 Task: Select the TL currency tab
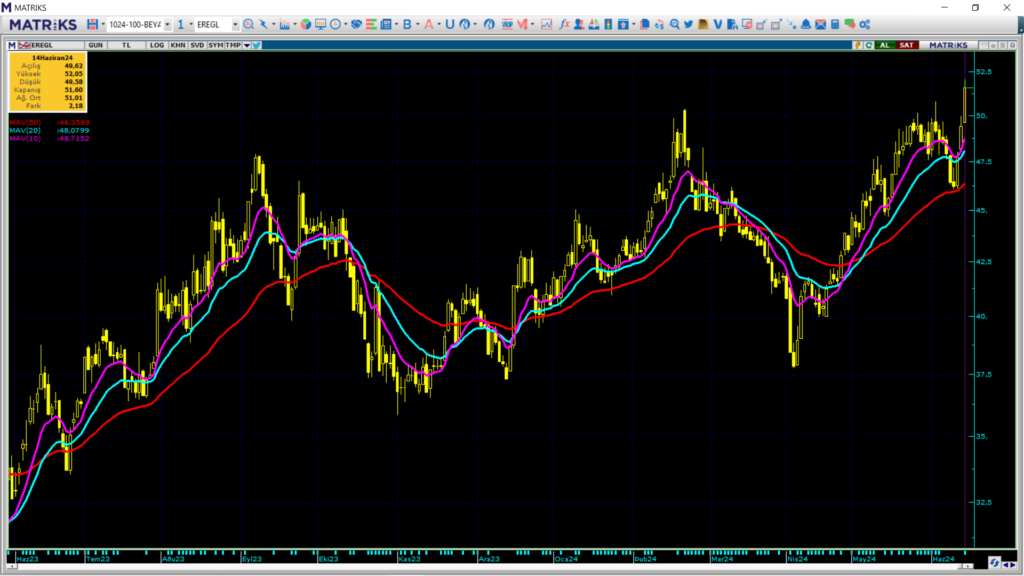pos(127,45)
